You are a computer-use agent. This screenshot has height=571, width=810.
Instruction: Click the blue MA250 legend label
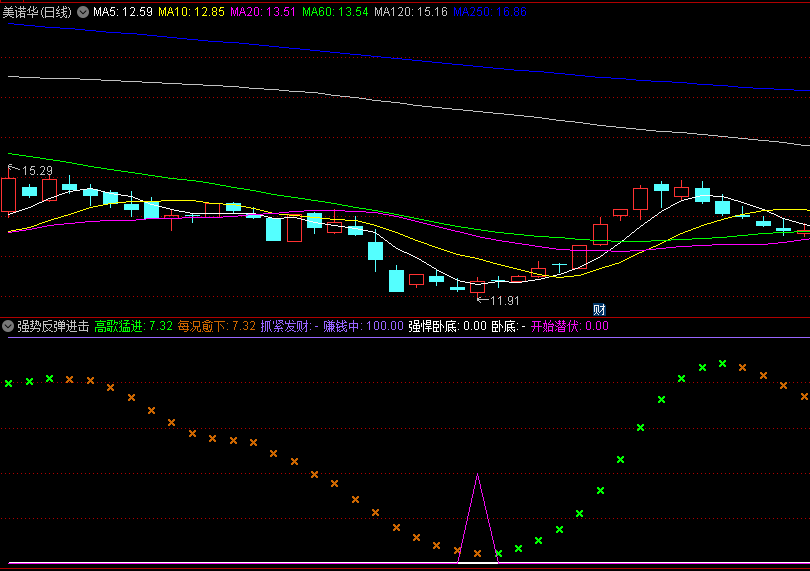coord(490,12)
